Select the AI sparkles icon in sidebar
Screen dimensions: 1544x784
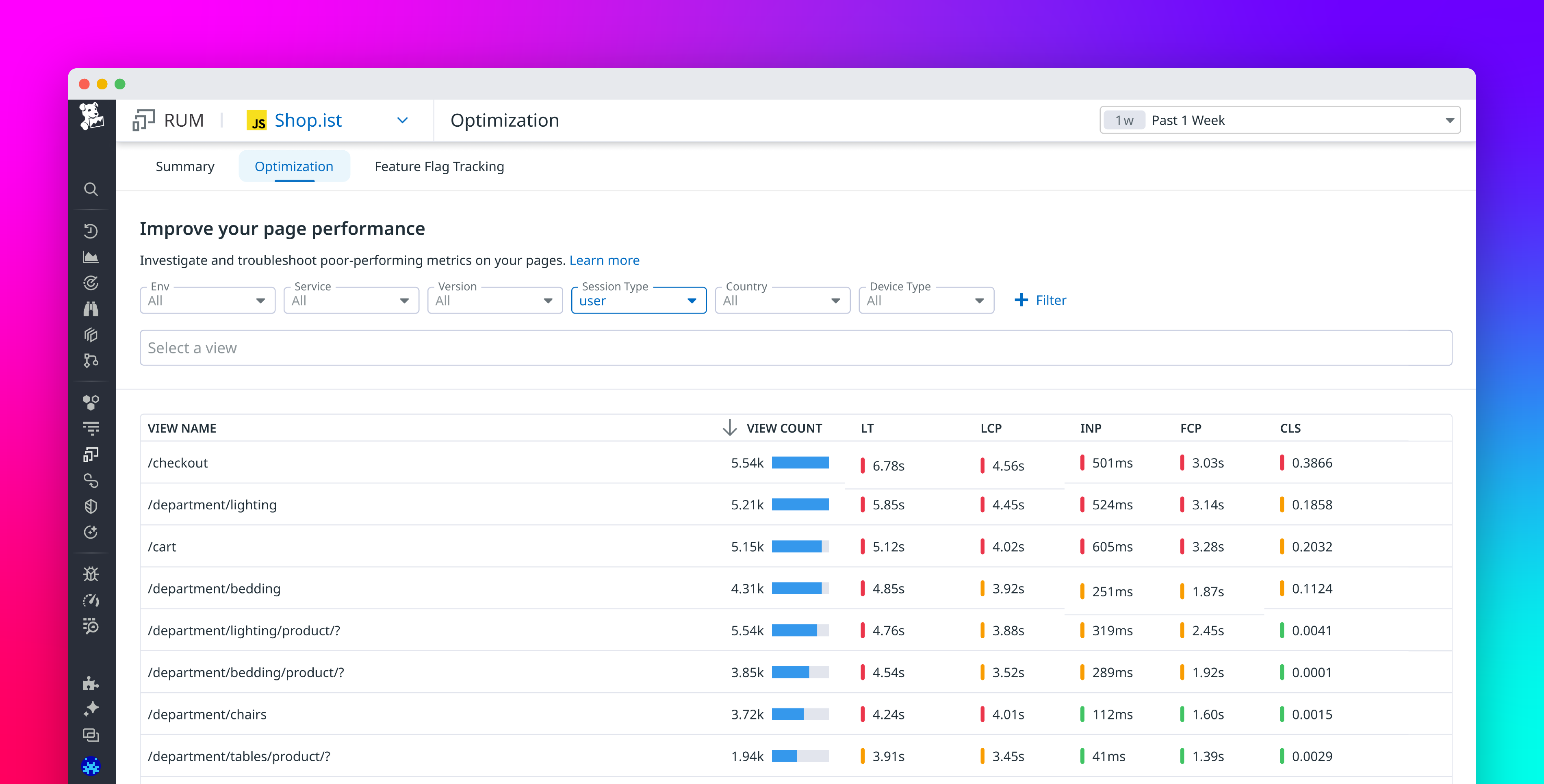[91, 708]
